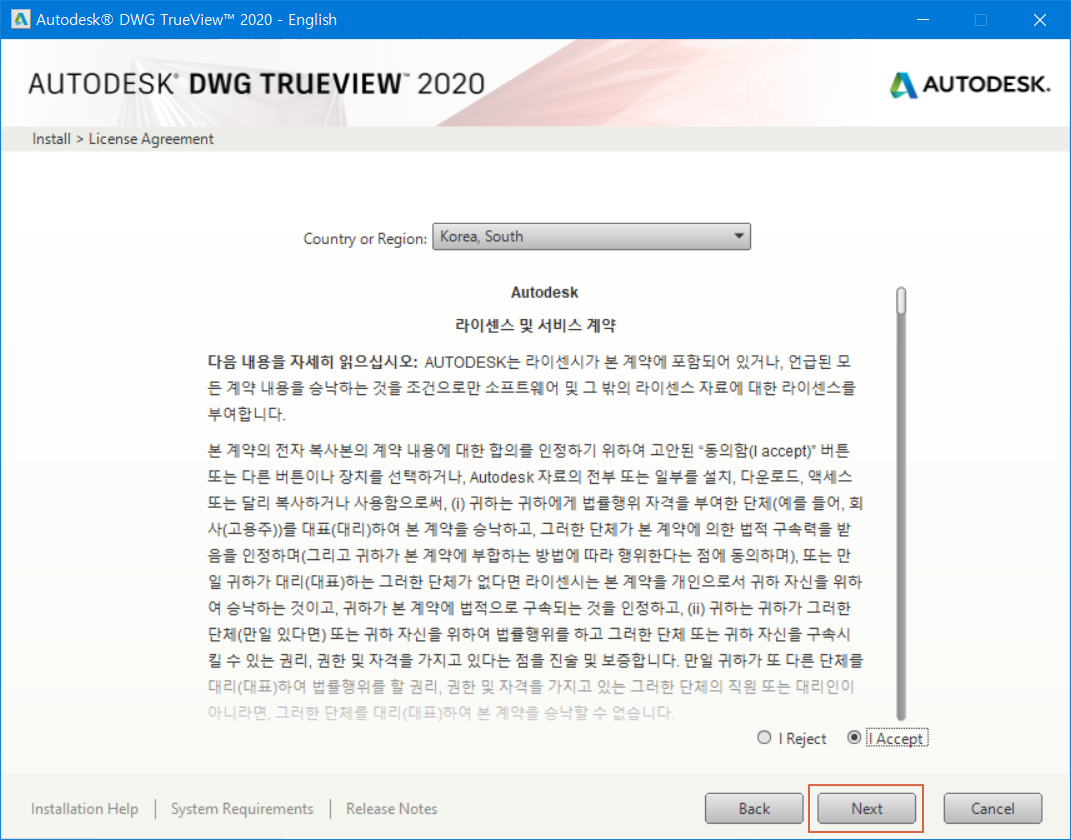
Task: Select the I Reject radio button
Action: 764,738
